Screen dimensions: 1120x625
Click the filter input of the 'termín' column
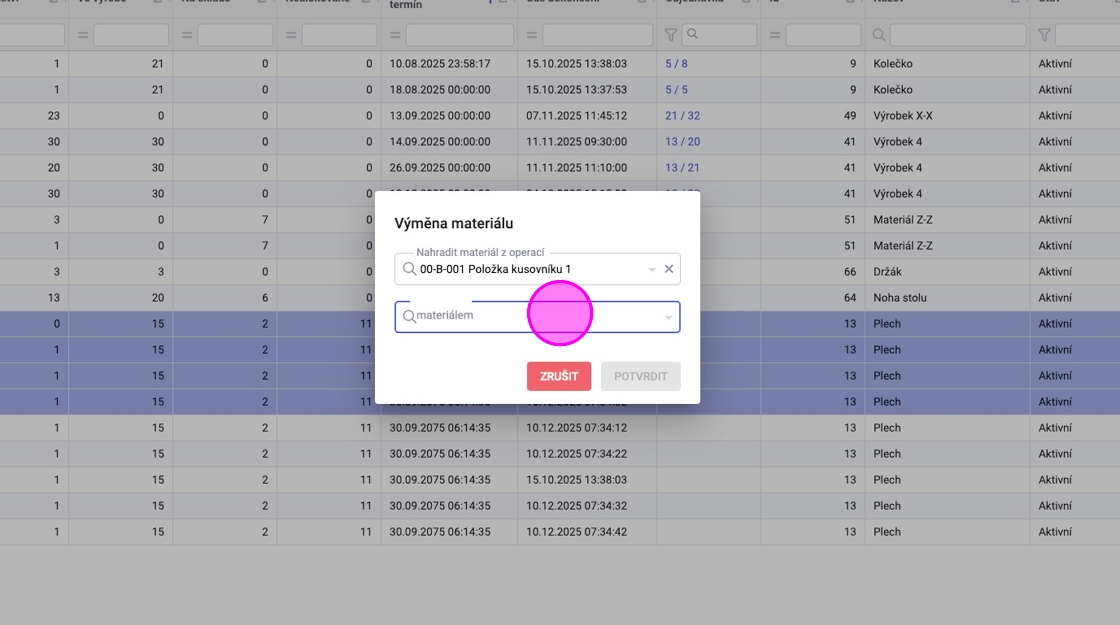[459, 34]
